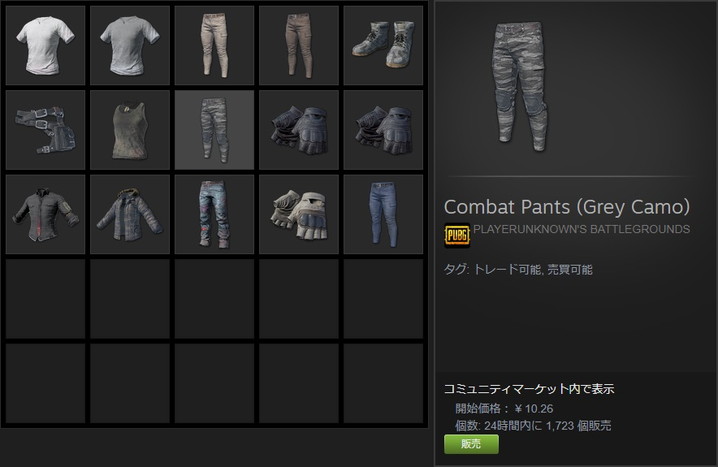Select the white T-shirt in the first slot
This screenshot has height=467, width=718.
(x=45, y=45)
